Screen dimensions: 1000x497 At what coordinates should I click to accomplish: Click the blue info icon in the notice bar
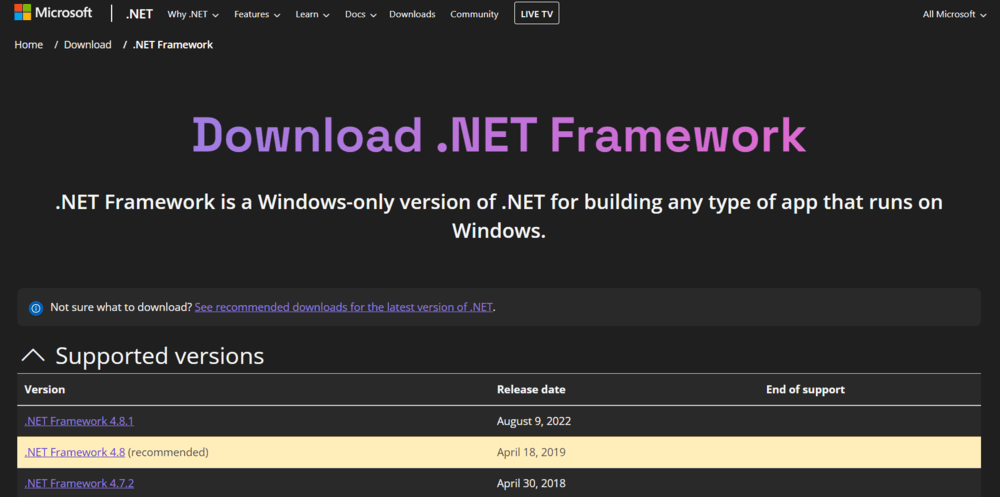click(x=36, y=308)
